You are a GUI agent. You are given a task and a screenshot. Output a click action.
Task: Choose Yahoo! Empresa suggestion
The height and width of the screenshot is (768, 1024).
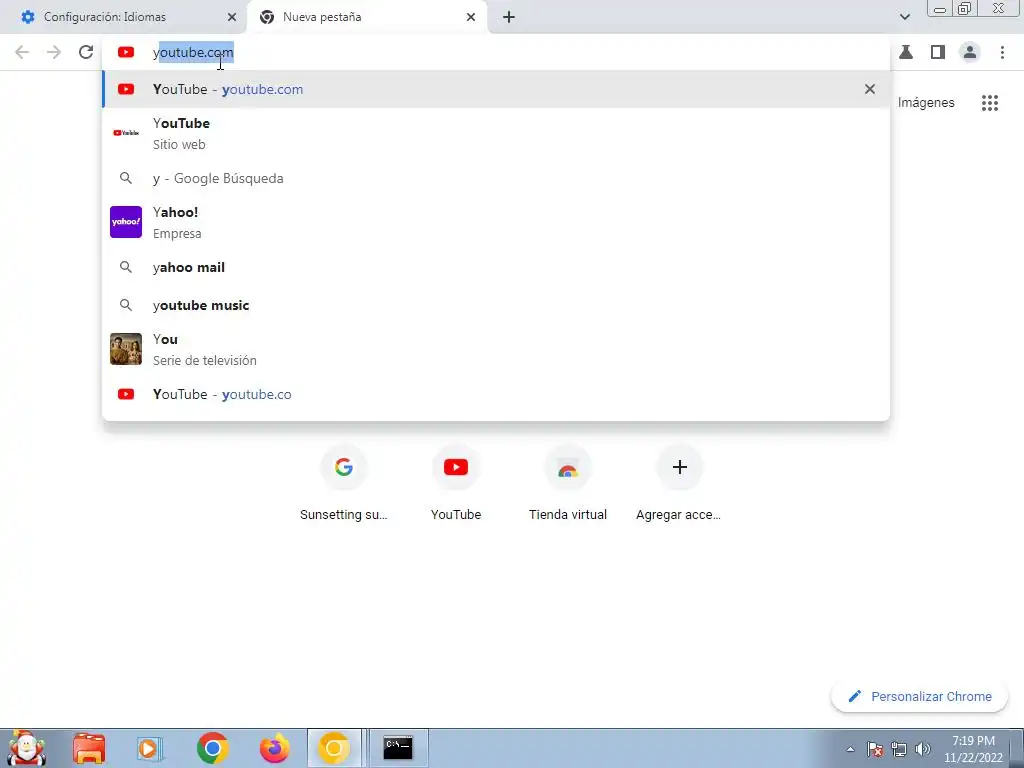pos(496,222)
